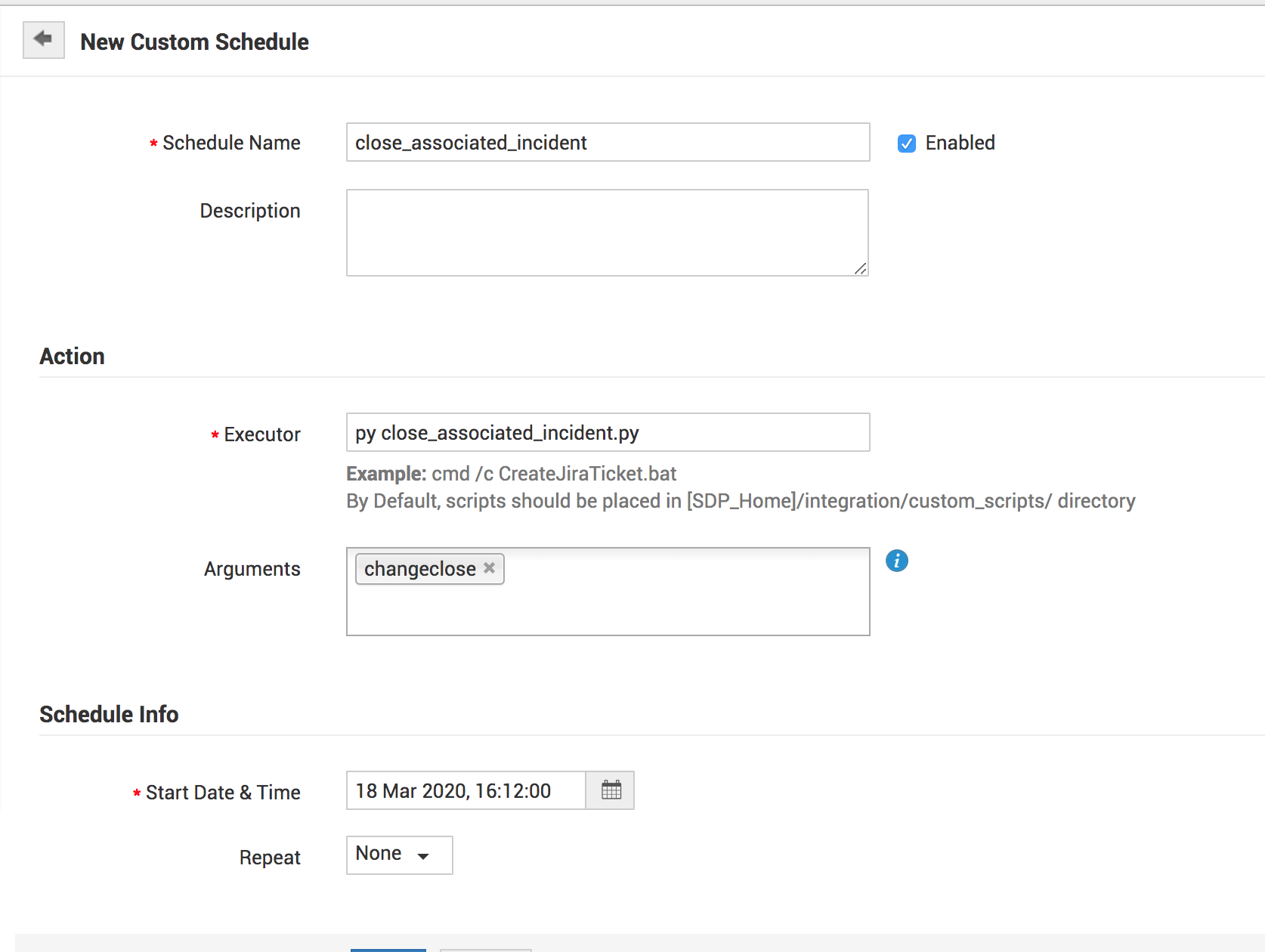
Task: Click the "Enabled" text label
Action: point(960,143)
